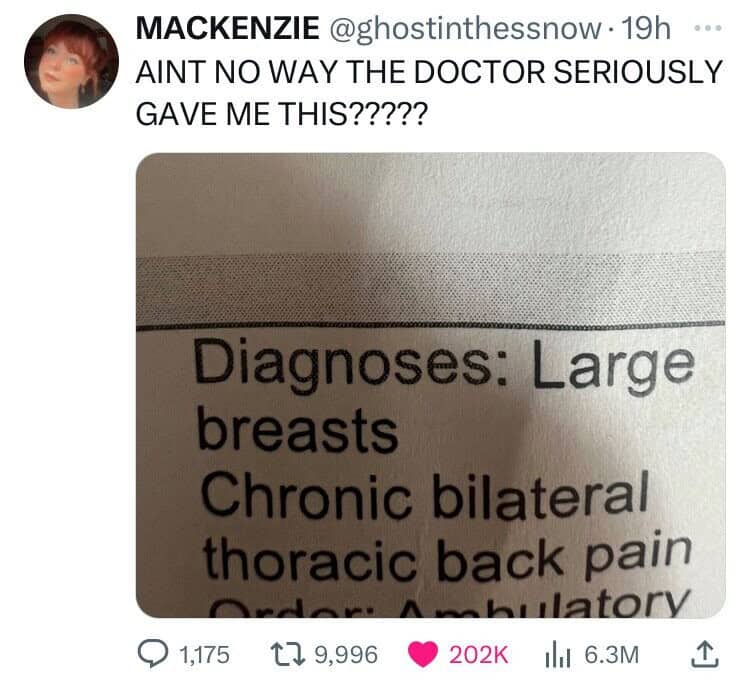This screenshot has width=750, height=687.
Task: Open MACKENZIE's profile avatar picture
Action: click(71, 61)
